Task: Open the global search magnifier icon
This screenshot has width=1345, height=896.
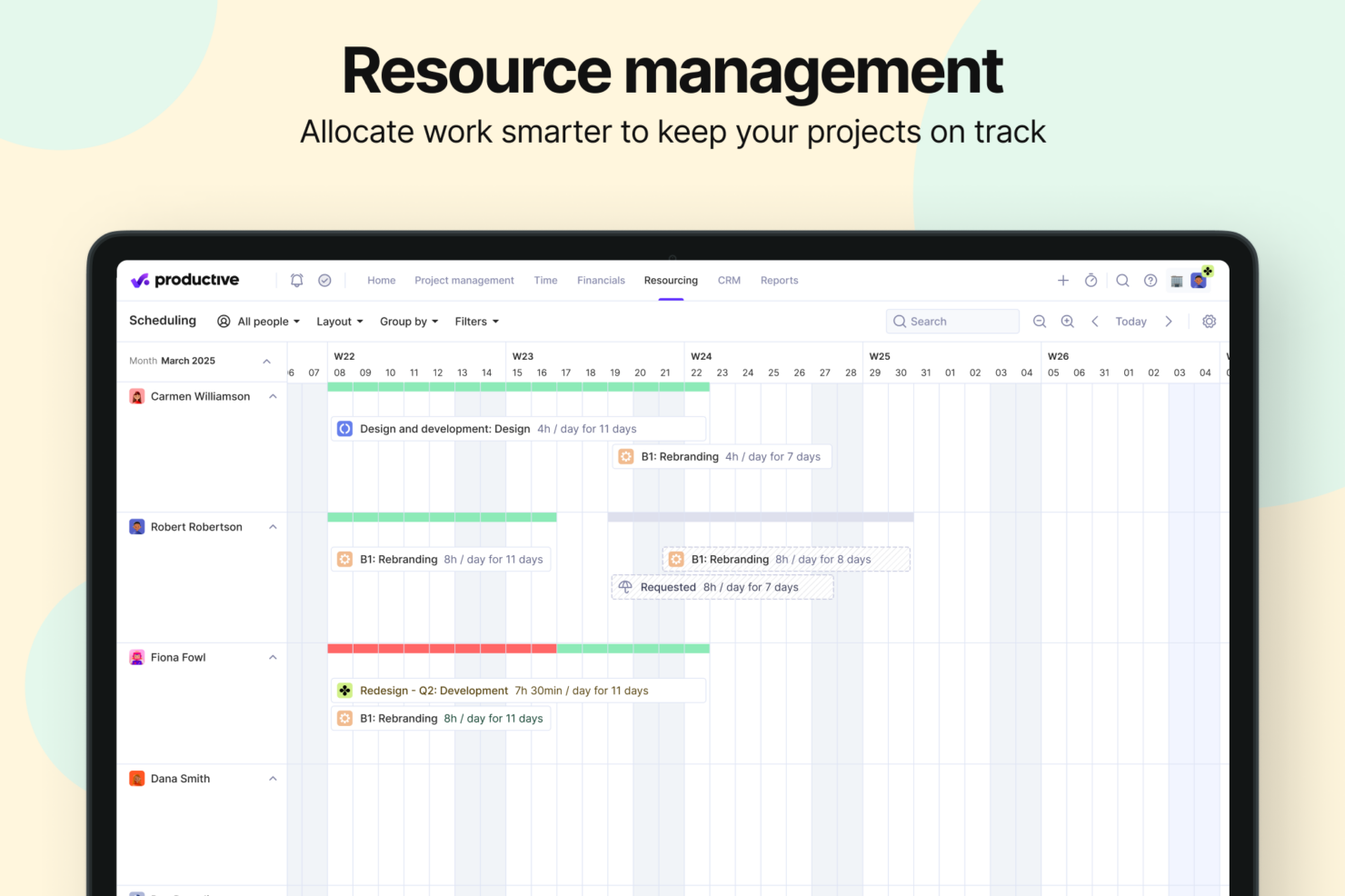Action: point(1122,281)
